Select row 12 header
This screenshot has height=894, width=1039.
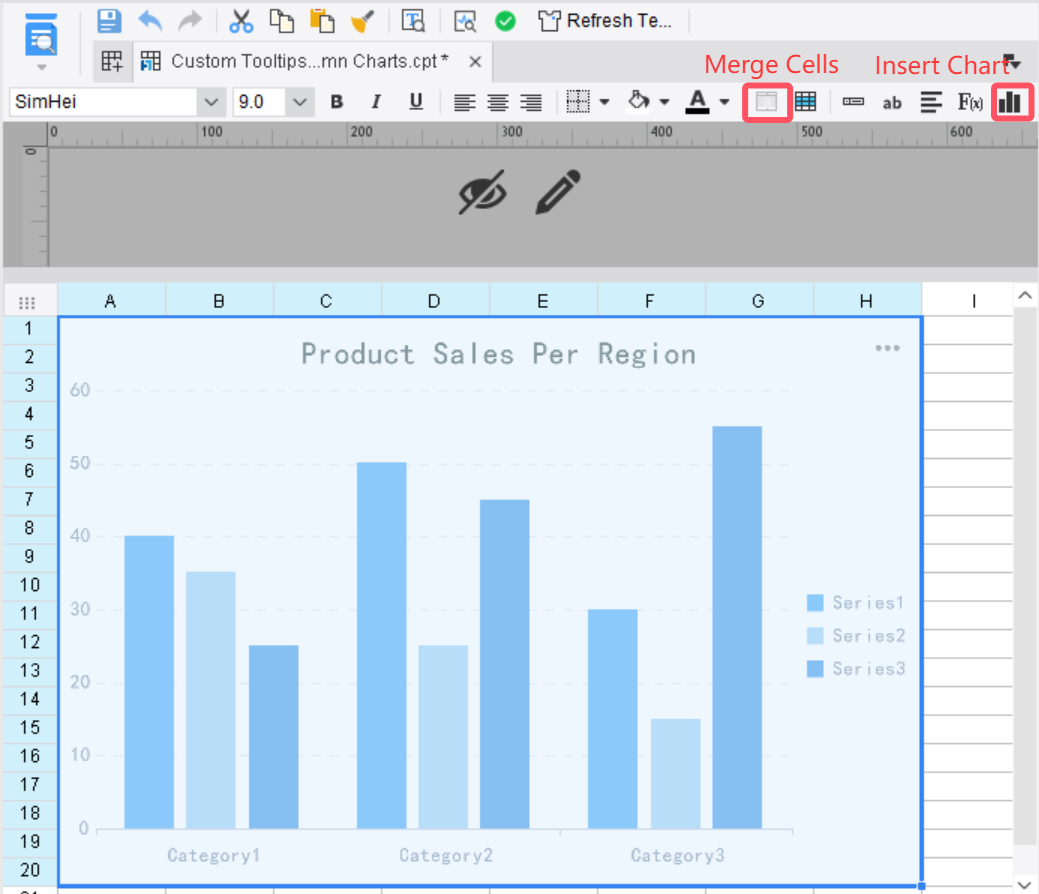coord(29,642)
